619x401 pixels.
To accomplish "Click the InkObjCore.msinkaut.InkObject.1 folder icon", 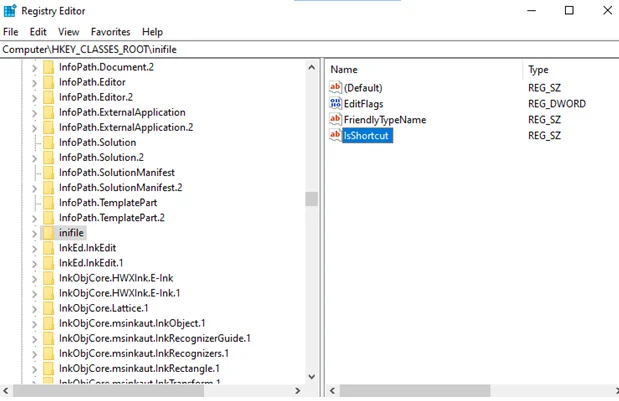I will point(48,323).
